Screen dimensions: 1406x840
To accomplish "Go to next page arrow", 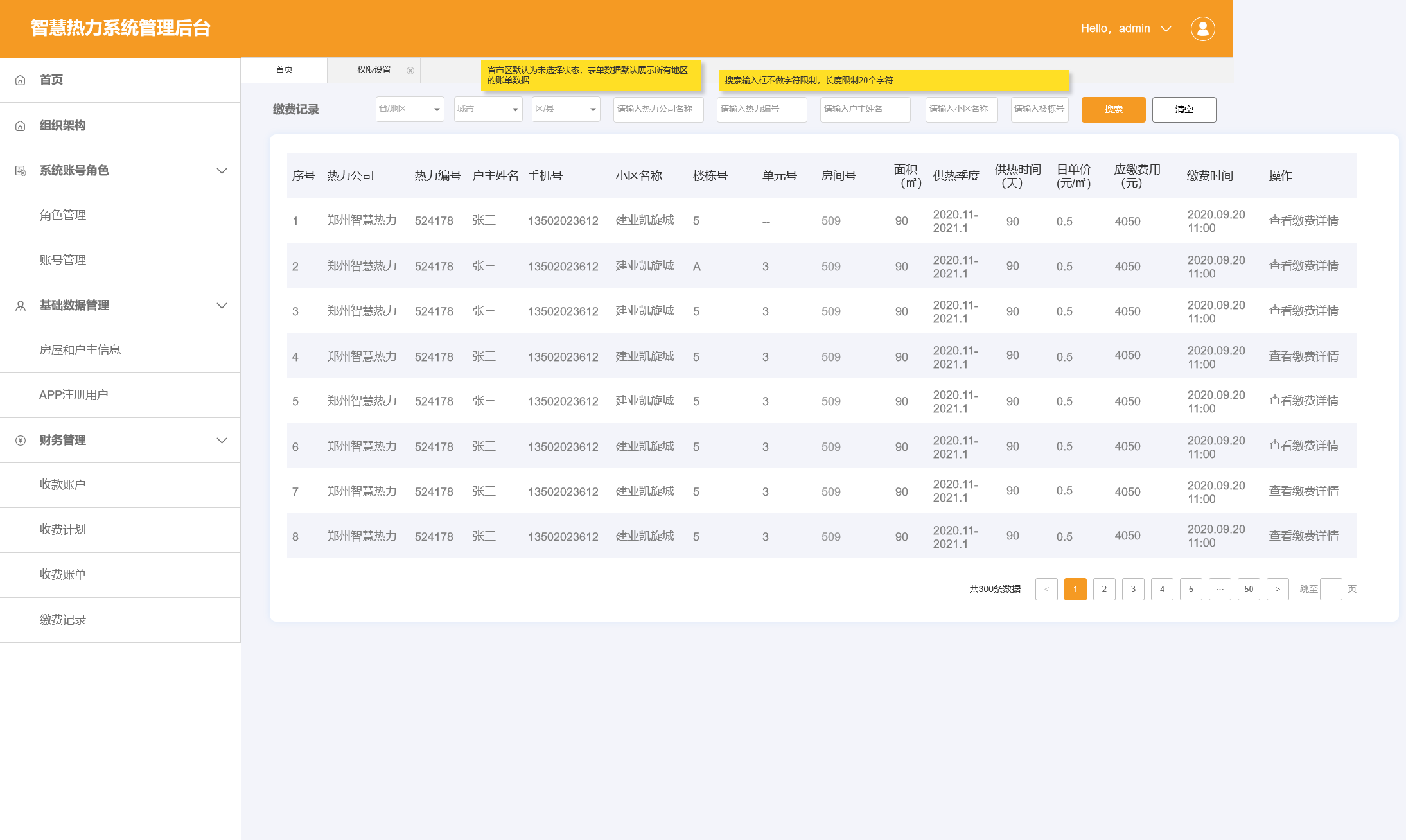I will coord(1278,589).
